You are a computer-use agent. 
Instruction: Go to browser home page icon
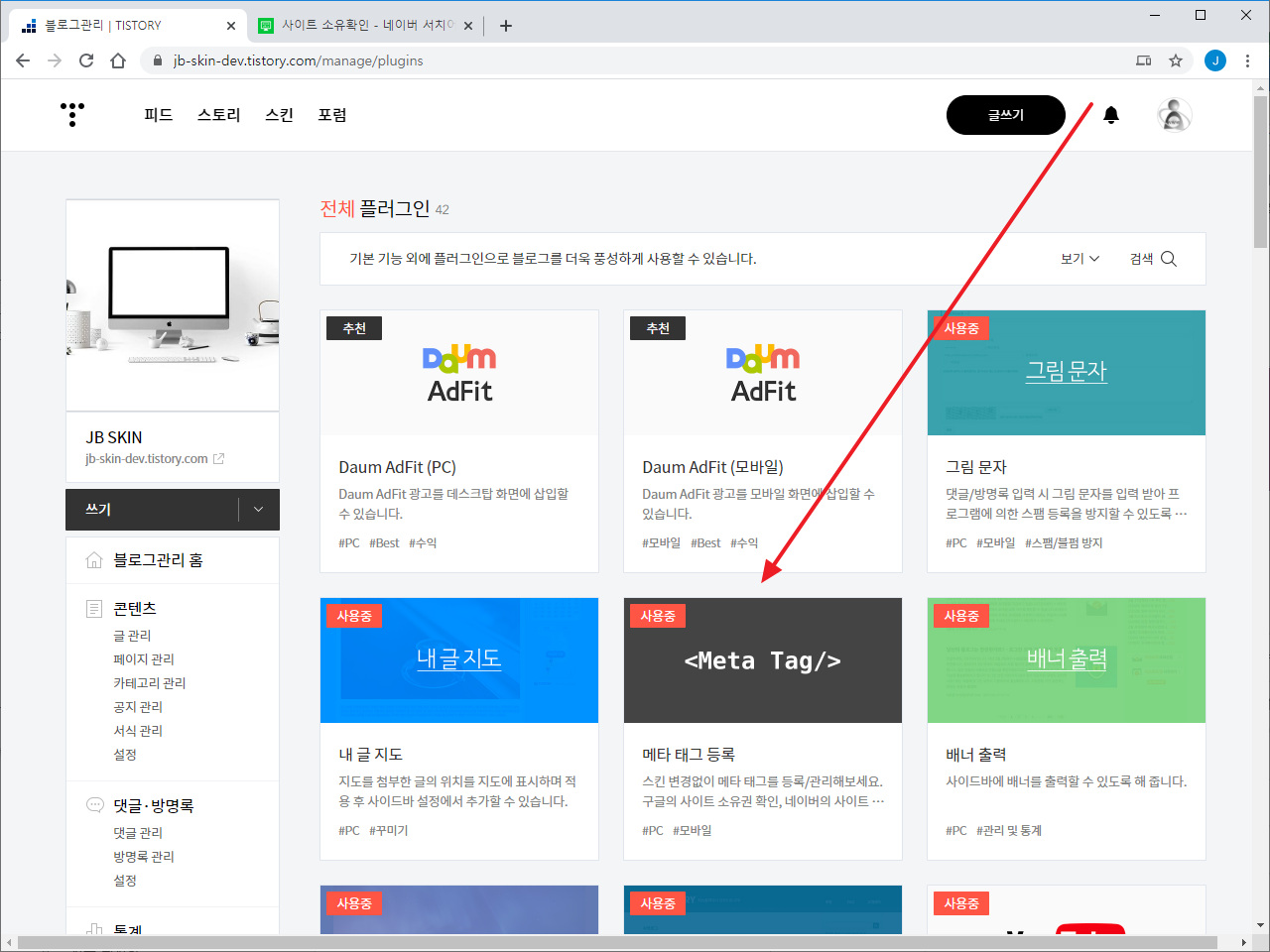[118, 60]
